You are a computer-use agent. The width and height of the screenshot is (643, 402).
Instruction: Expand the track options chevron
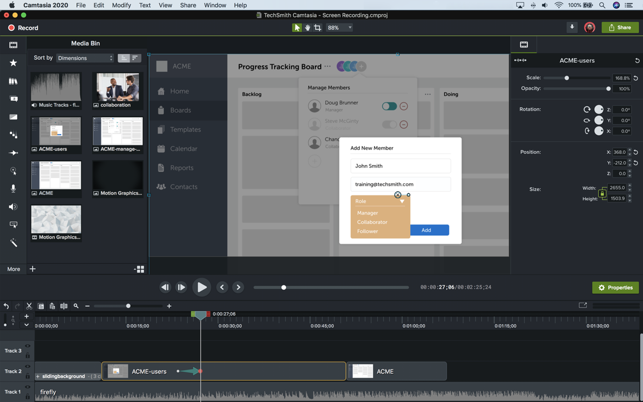[x=26, y=325]
